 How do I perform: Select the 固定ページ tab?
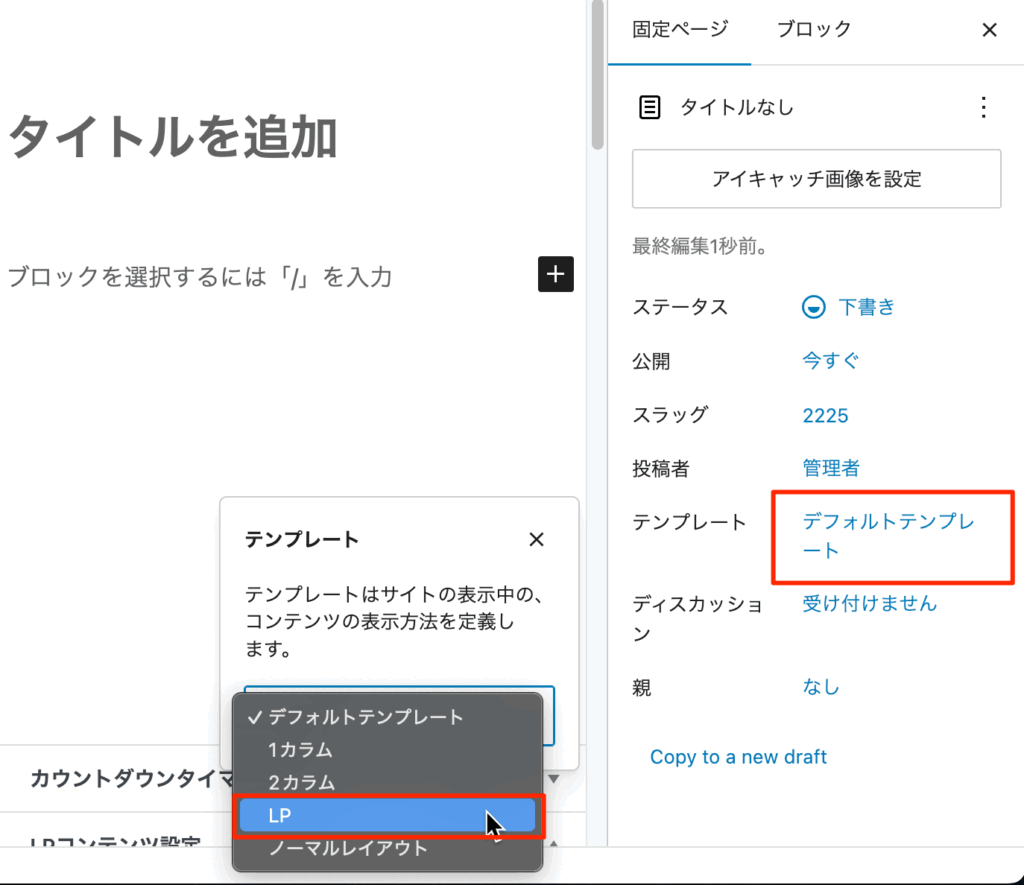(680, 29)
